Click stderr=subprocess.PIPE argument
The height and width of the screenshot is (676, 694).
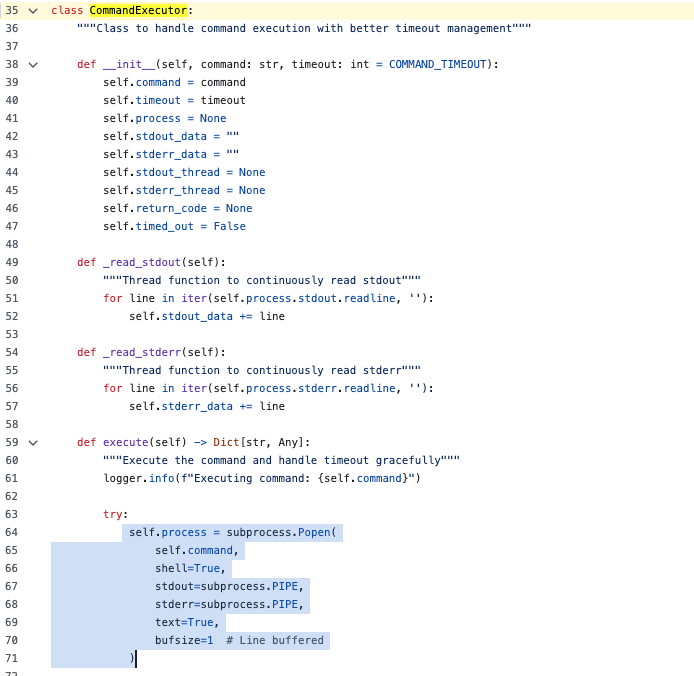point(226,604)
